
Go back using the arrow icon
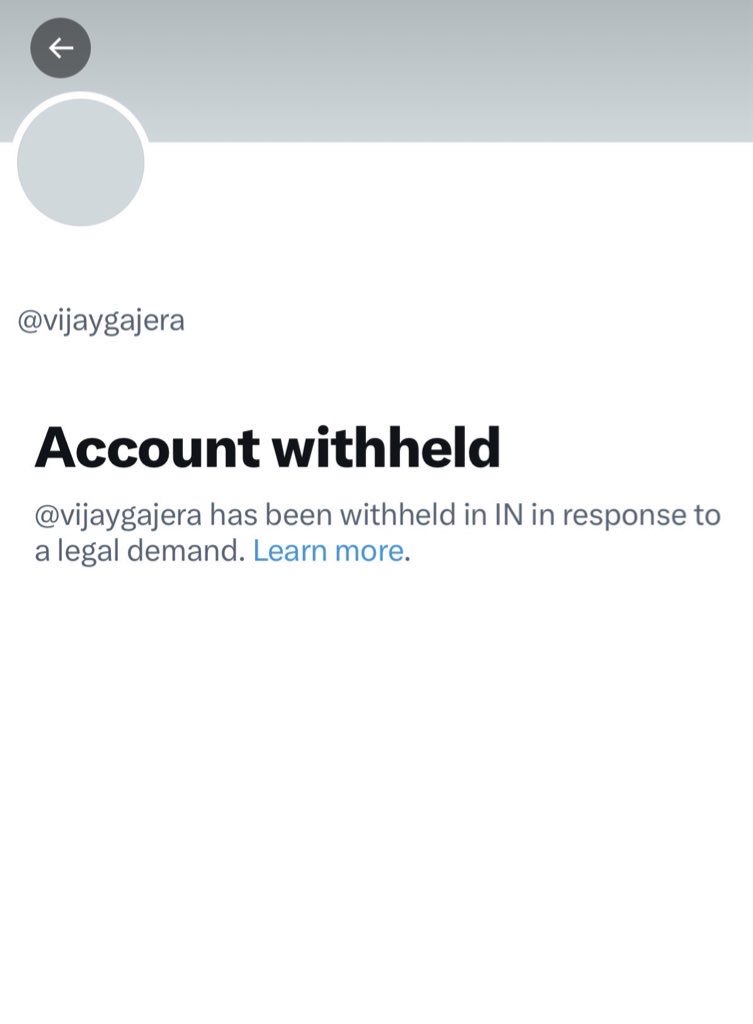pyautogui.click(x=61, y=48)
